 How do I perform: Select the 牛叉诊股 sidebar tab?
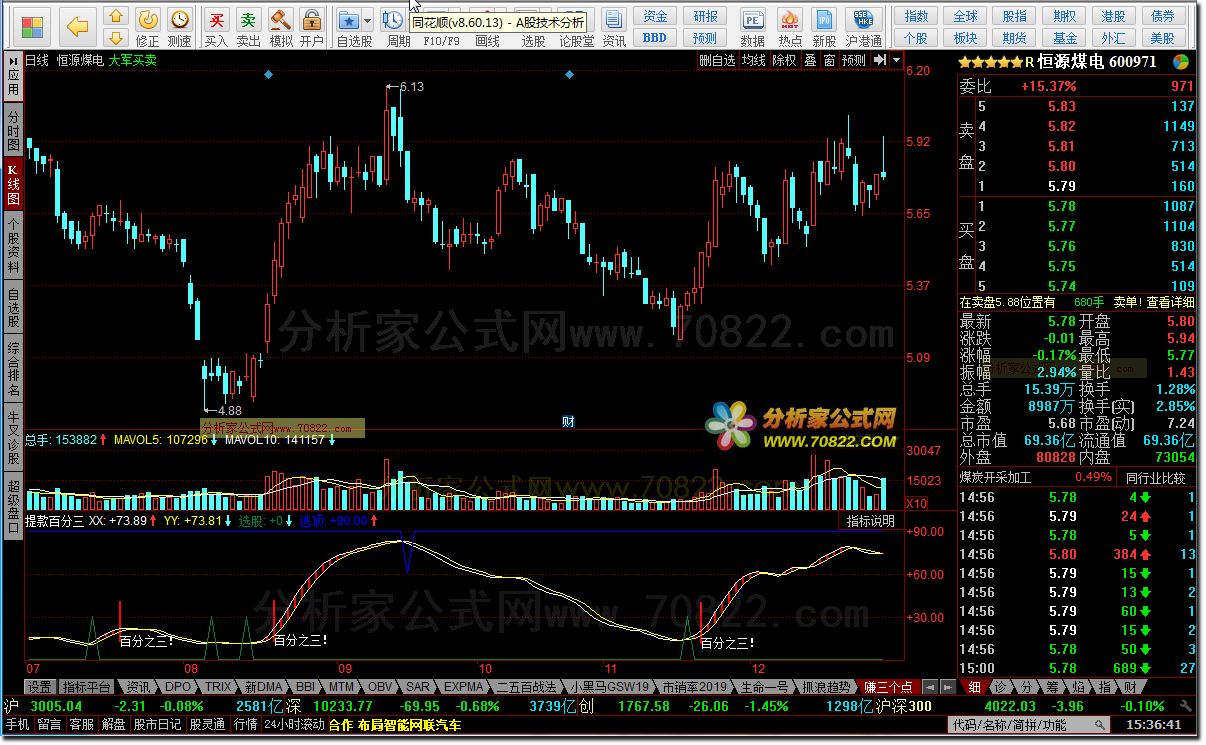(x=13, y=437)
